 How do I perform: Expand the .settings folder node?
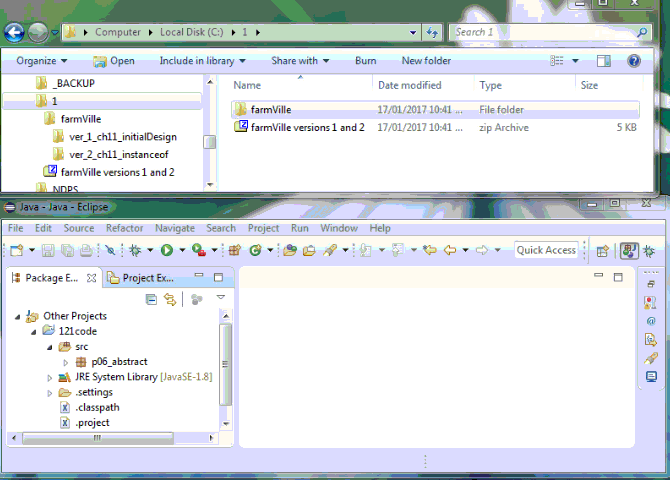50,393
